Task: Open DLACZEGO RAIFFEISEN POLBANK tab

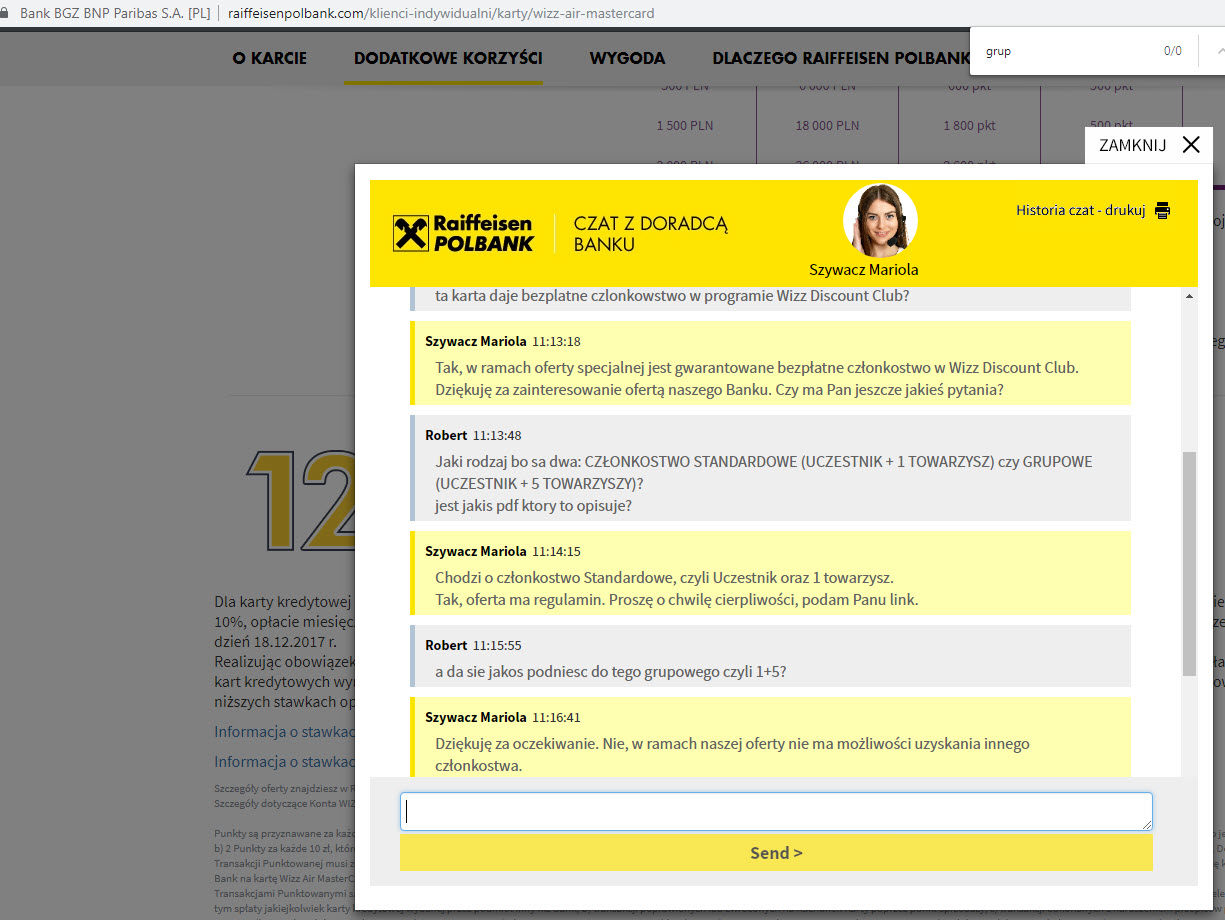Action: (x=841, y=58)
